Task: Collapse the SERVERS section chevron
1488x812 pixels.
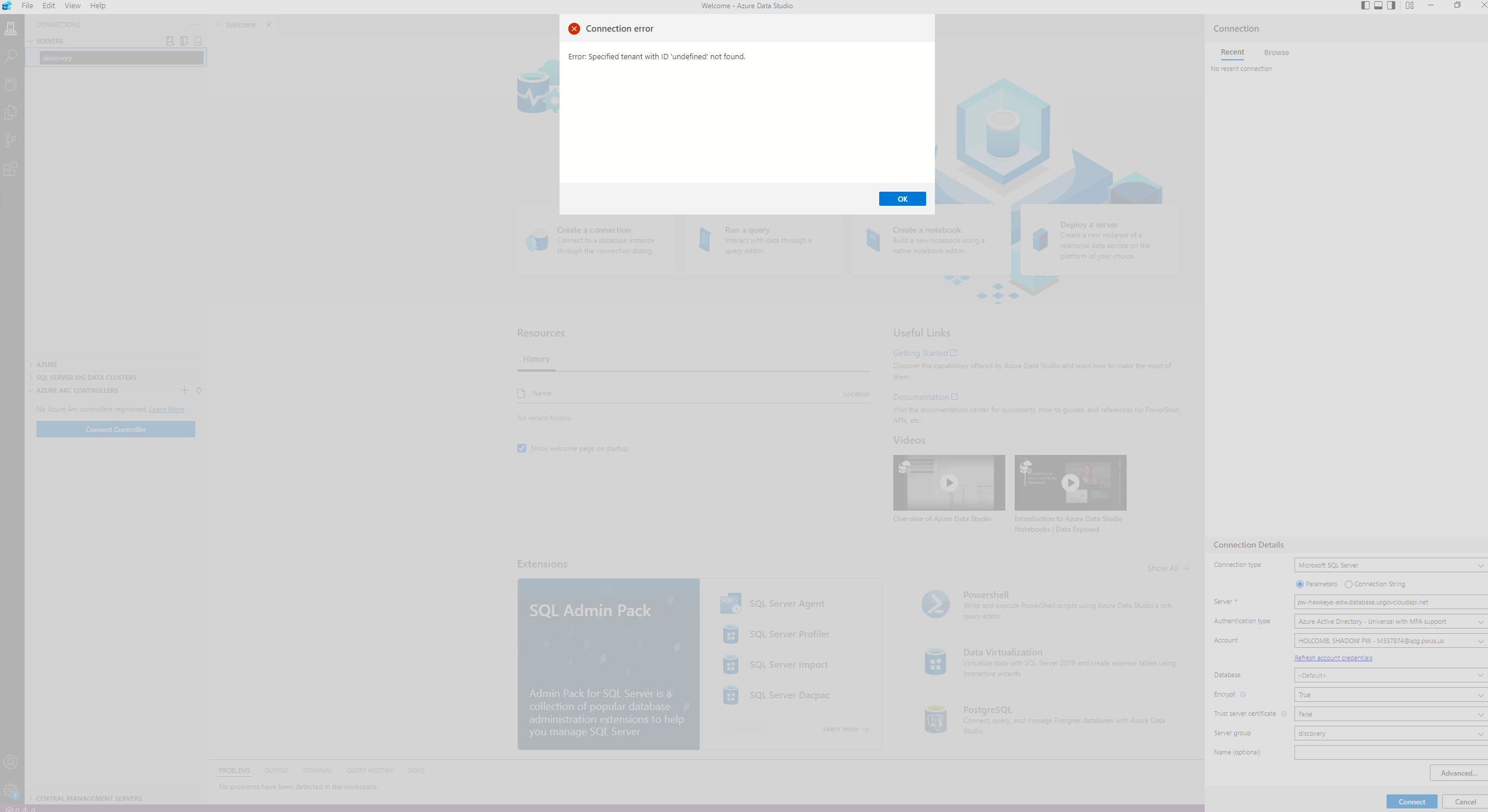Action: coord(30,40)
